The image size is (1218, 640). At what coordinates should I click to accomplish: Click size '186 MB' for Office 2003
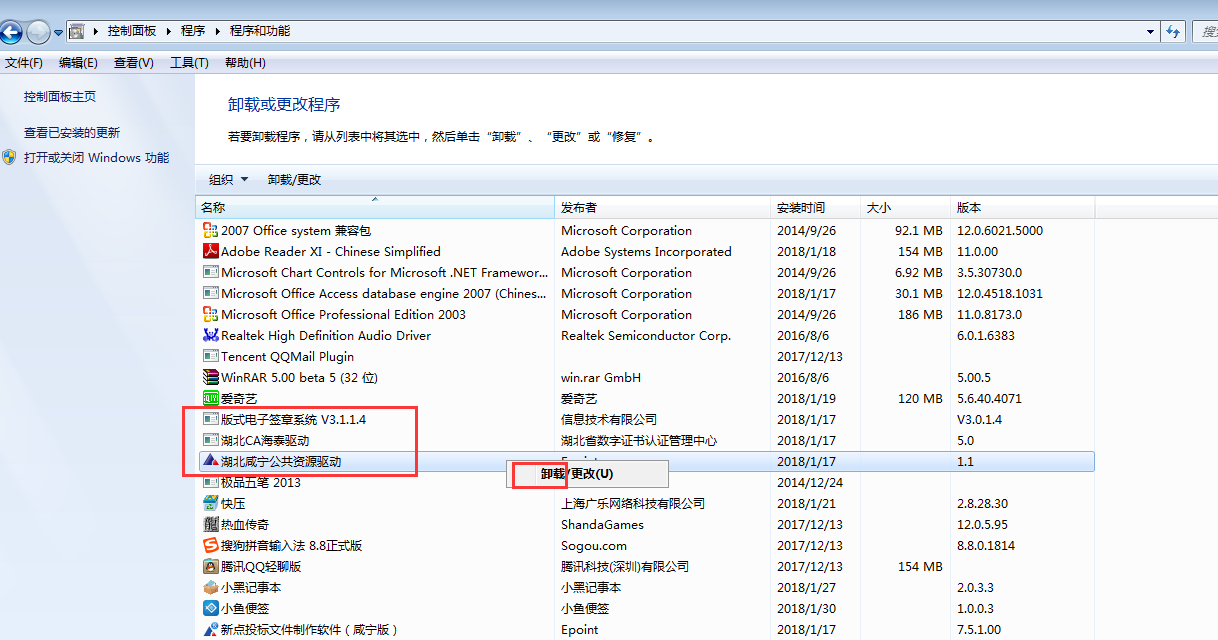(x=920, y=315)
